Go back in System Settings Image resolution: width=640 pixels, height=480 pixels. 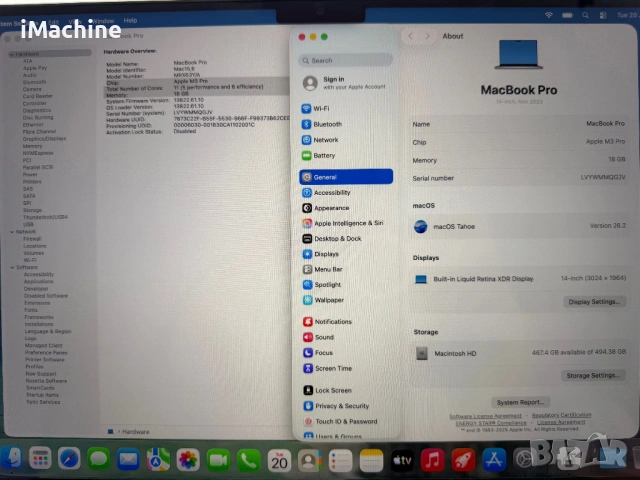pos(411,36)
